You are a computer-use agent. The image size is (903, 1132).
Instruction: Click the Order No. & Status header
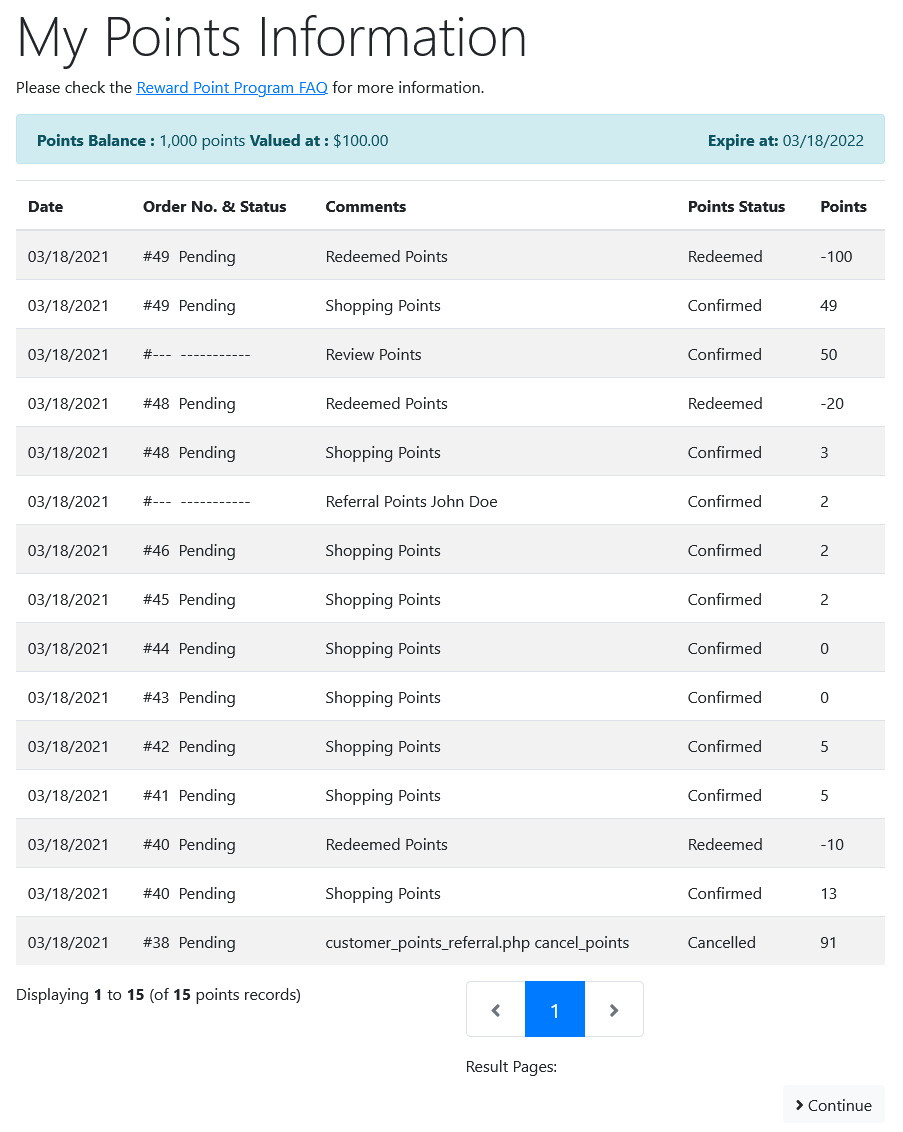click(x=214, y=206)
